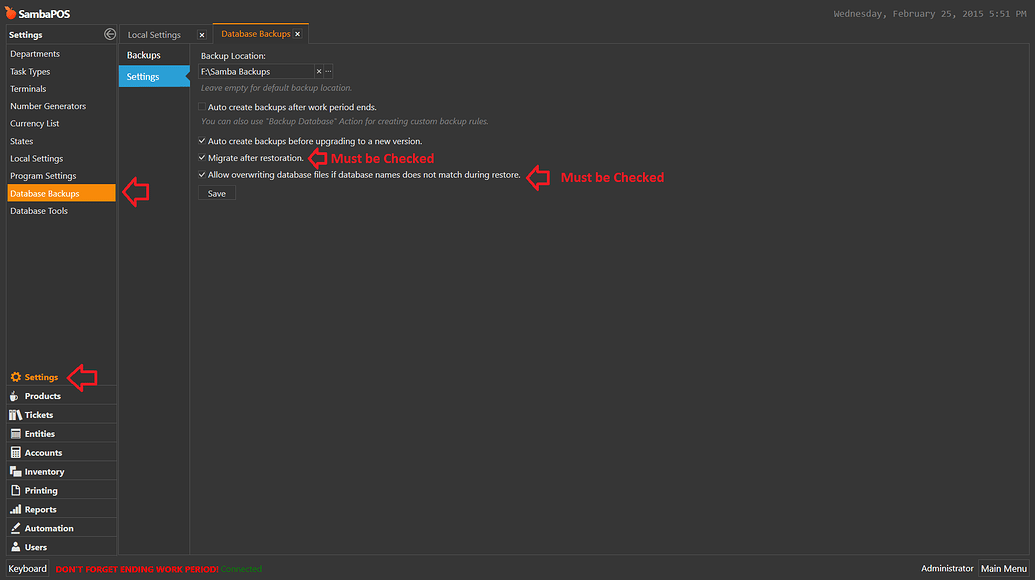Open the backup location browse dialog
This screenshot has width=1035, height=580.
[328, 71]
